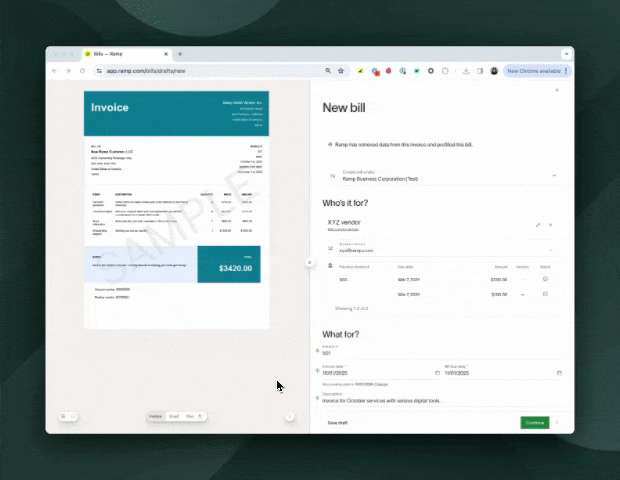Close the Bills — Ramp tab

(166, 54)
